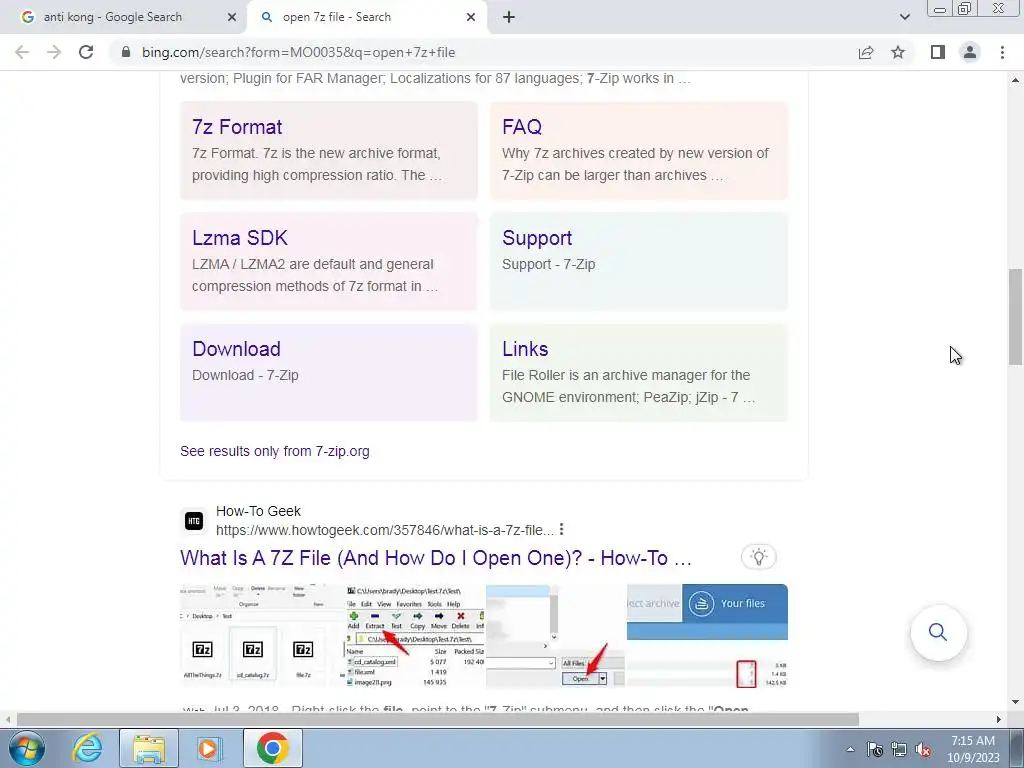This screenshot has width=1024, height=768.
Task: Click the Action Center flag icon
Action: tap(875, 749)
